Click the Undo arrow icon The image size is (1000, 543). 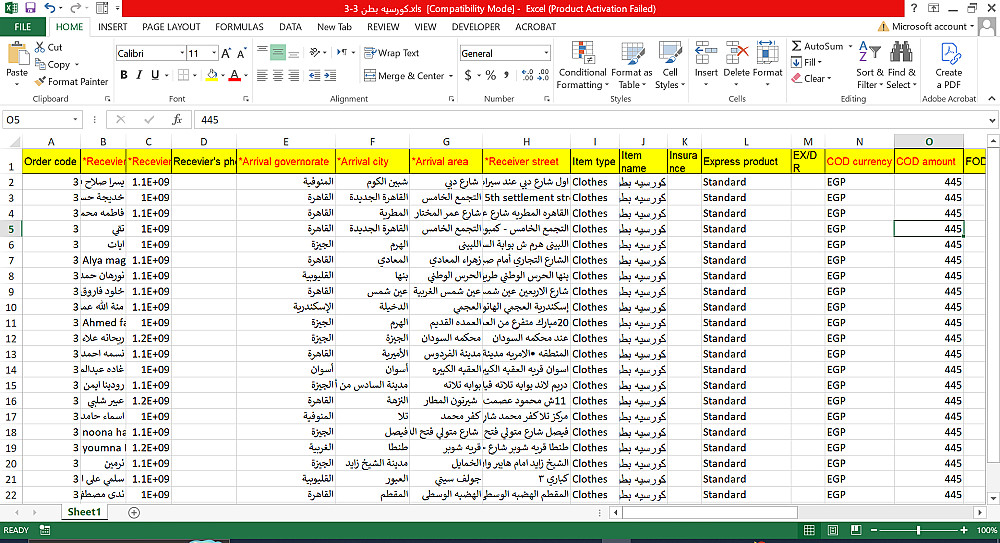pos(50,8)
